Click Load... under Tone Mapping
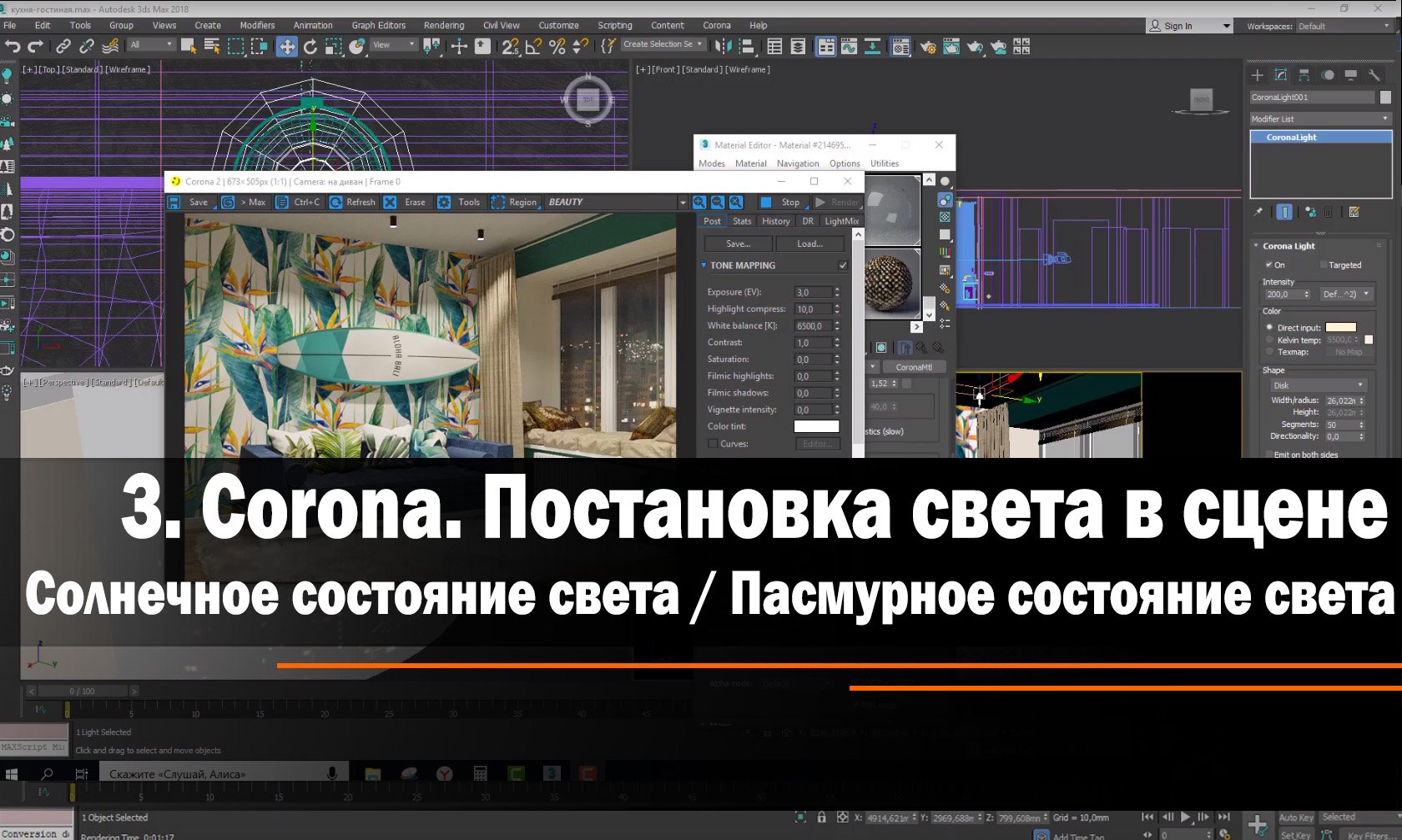 point(809,243)
